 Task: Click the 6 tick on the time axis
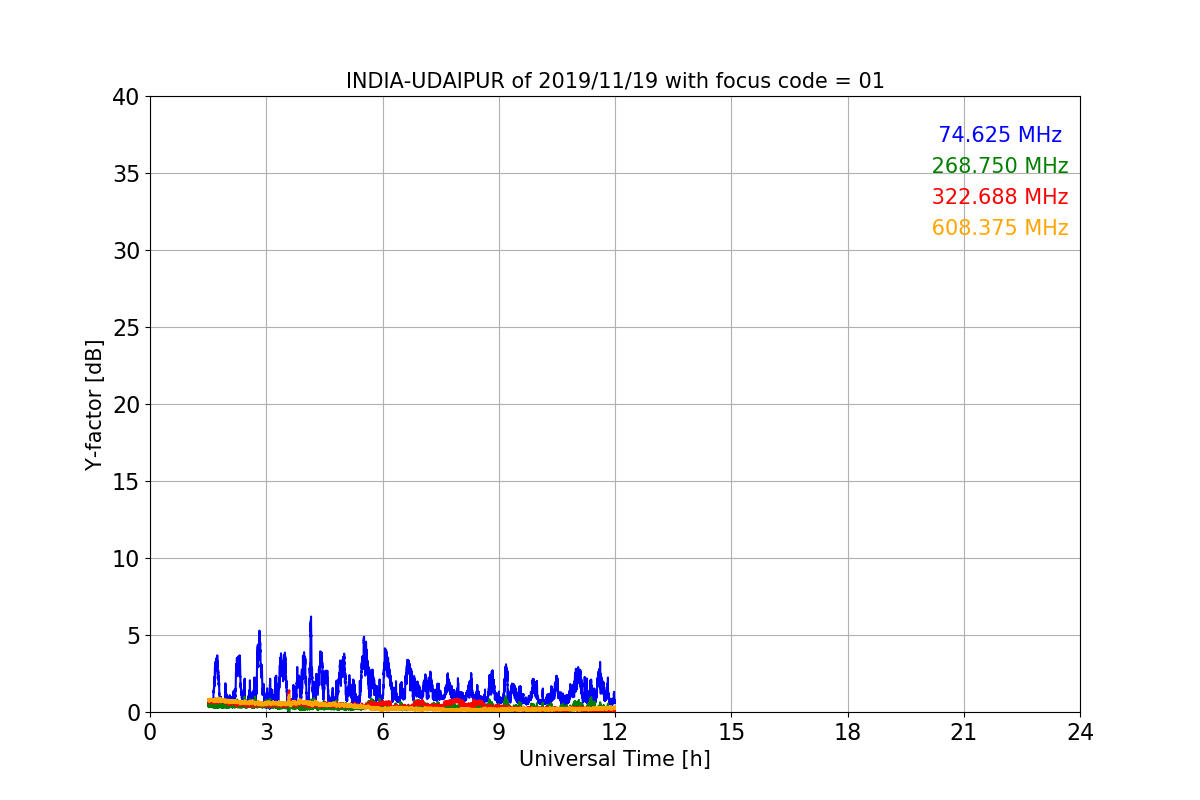[x=383, y=732]
